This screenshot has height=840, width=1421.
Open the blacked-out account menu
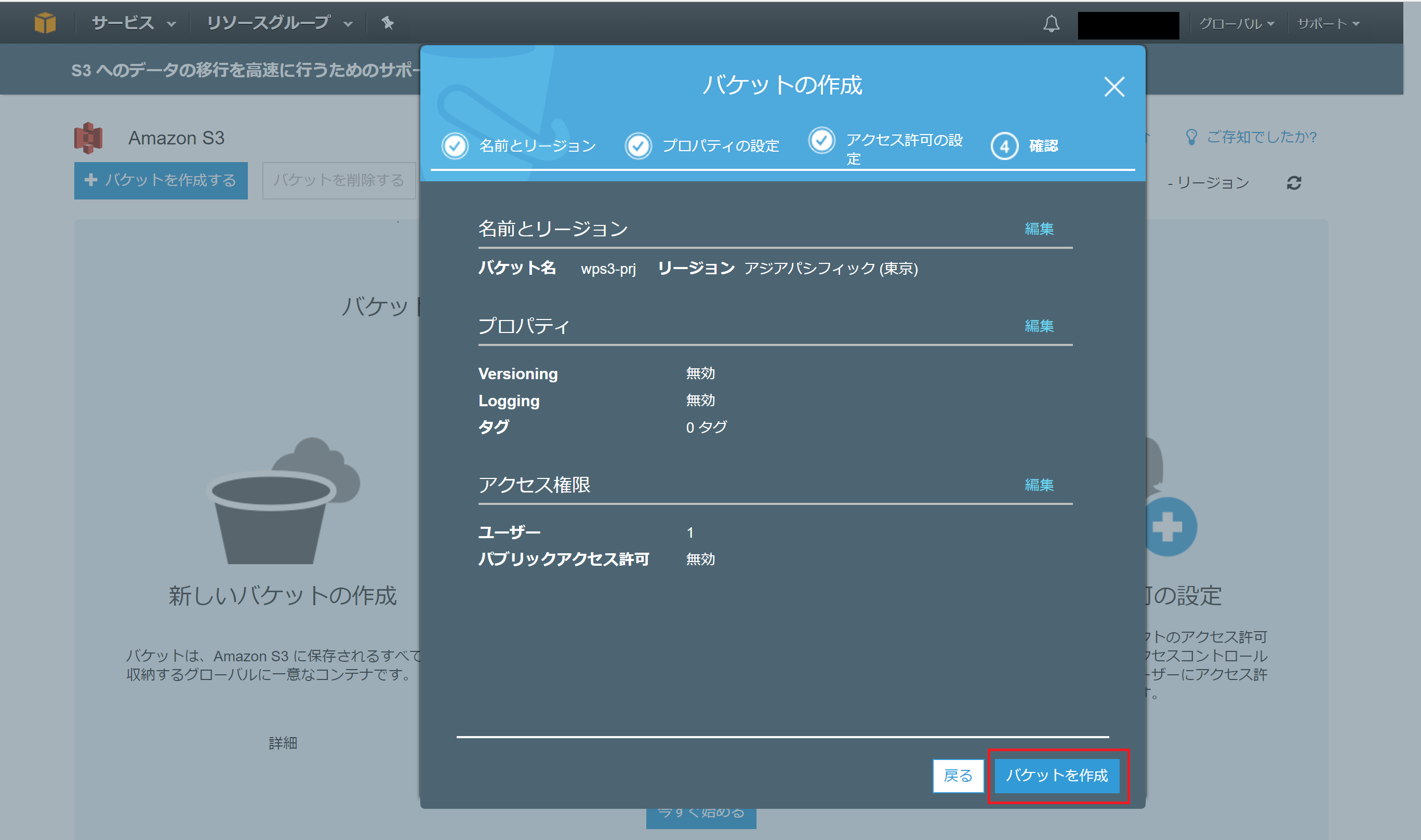1128,25
